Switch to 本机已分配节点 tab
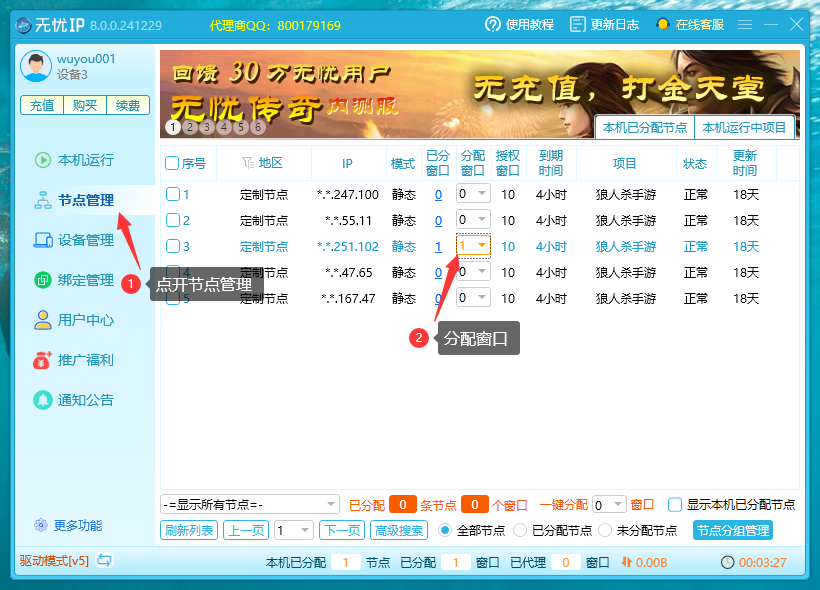 click(x=644, y=128)
